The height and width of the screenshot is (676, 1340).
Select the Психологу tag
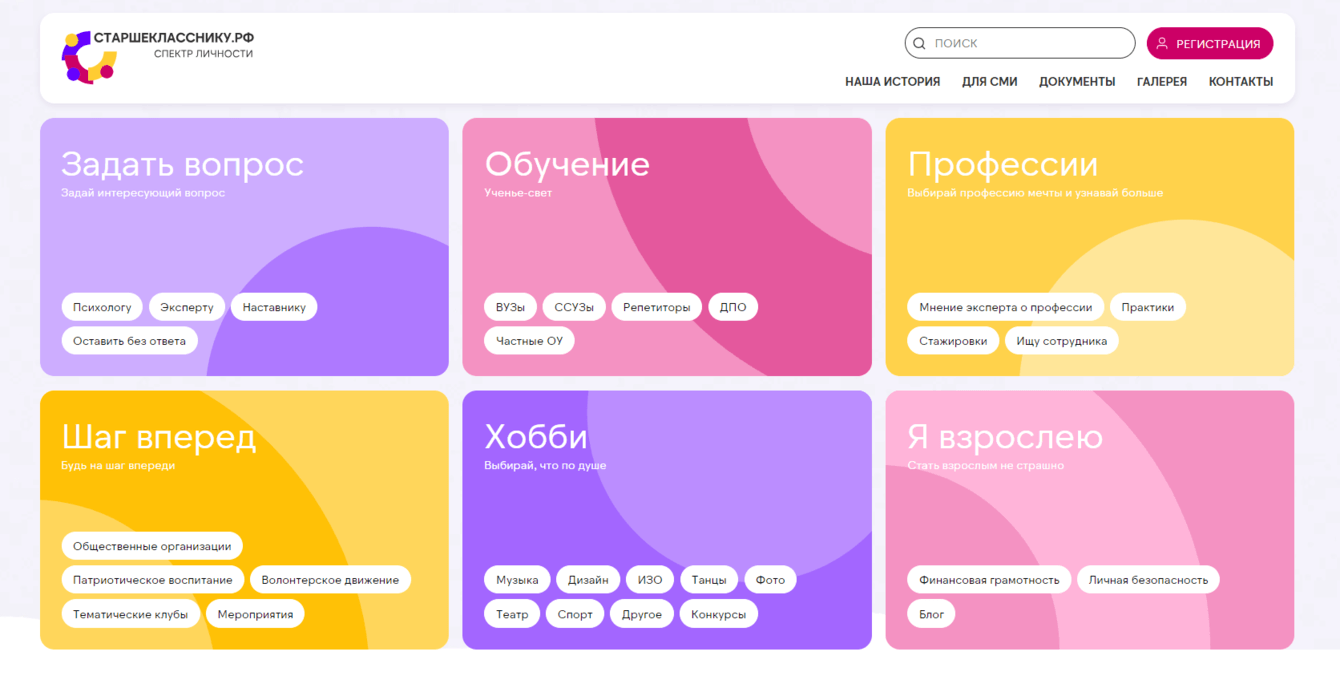pyautogui.click(x=102, y=307)
